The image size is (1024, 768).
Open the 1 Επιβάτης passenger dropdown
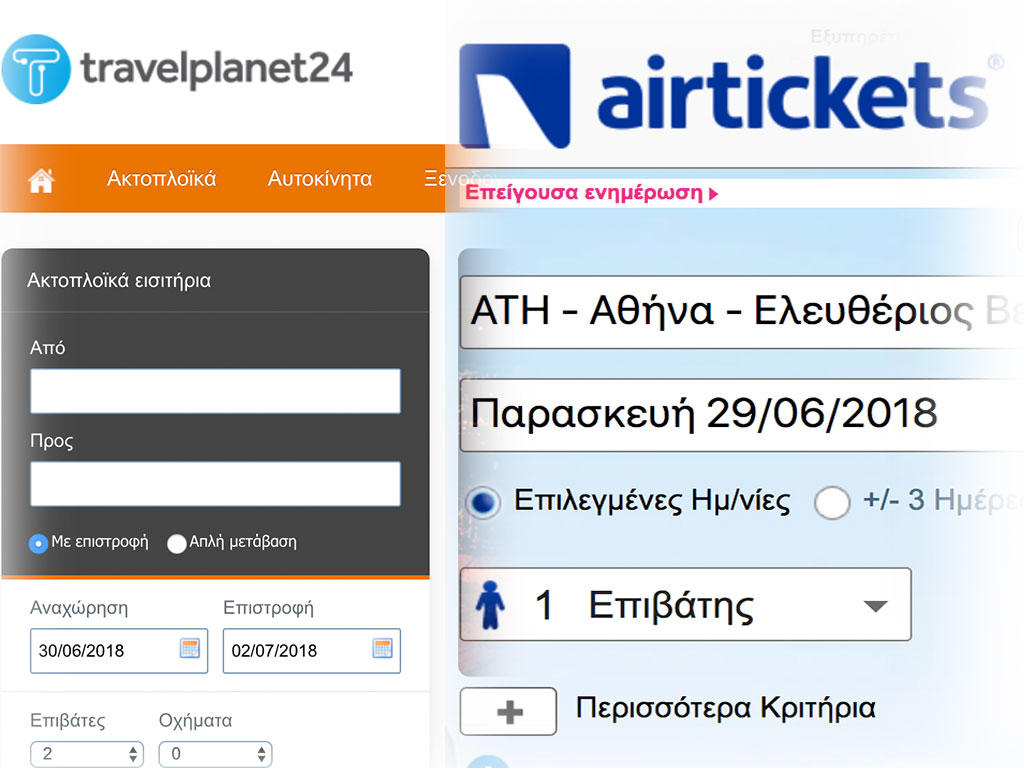[x=686, y=604]
